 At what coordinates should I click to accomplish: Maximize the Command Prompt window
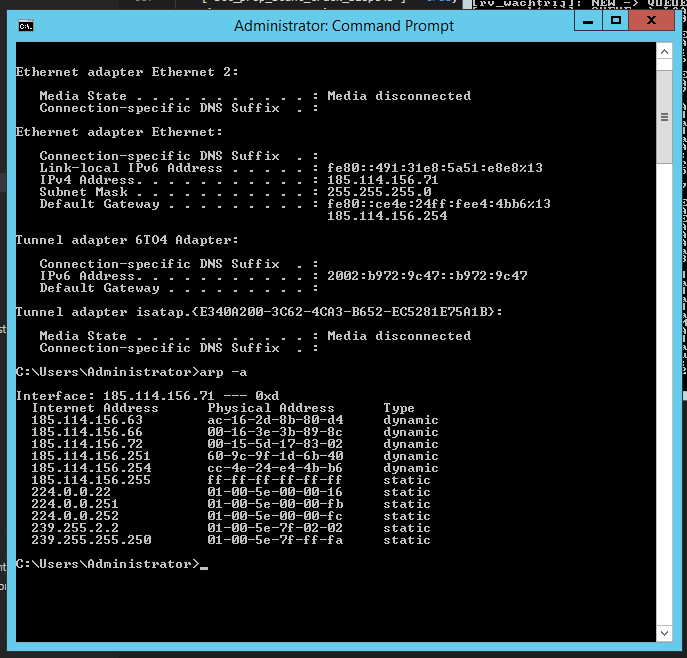point(615,20)
